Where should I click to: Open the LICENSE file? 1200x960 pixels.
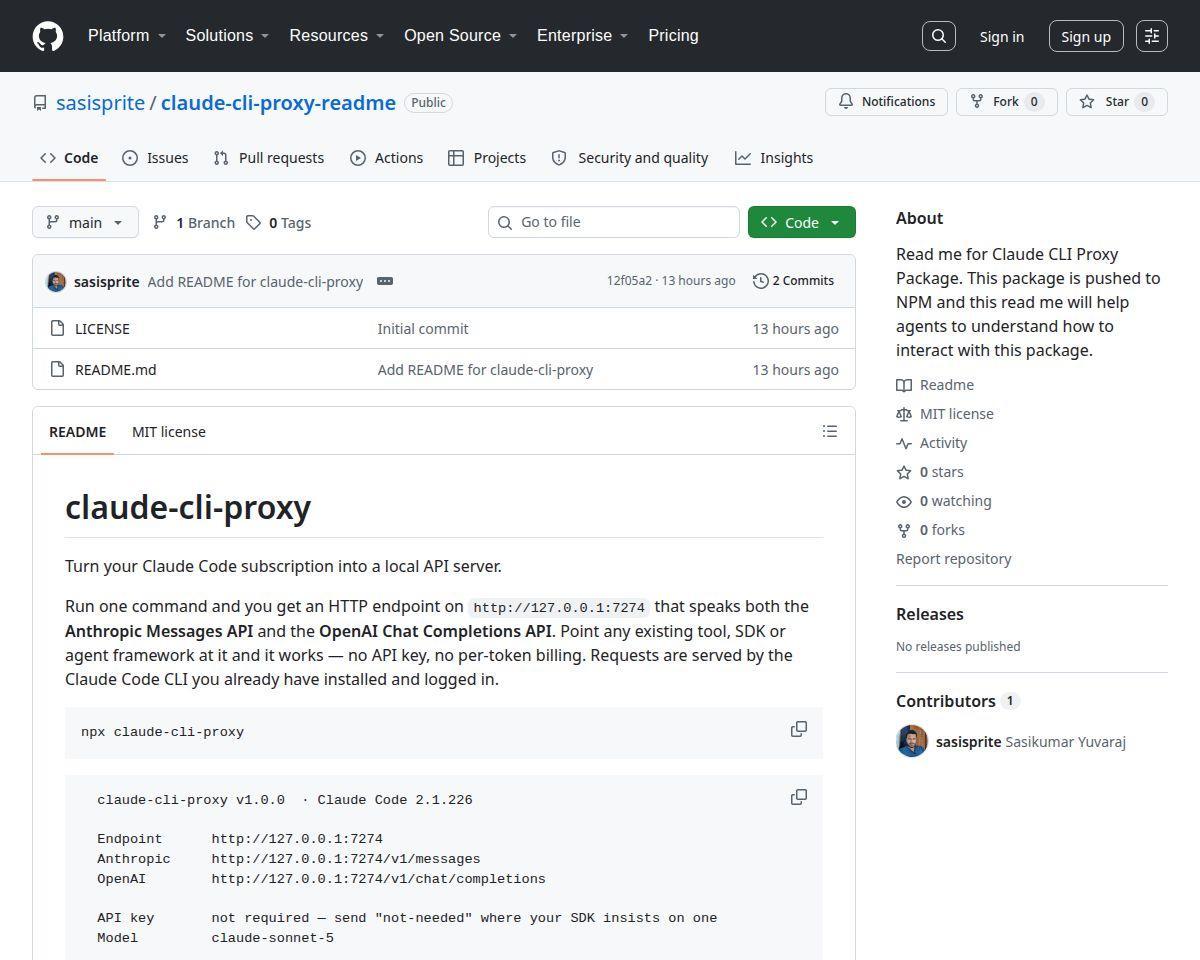point(102,328)
